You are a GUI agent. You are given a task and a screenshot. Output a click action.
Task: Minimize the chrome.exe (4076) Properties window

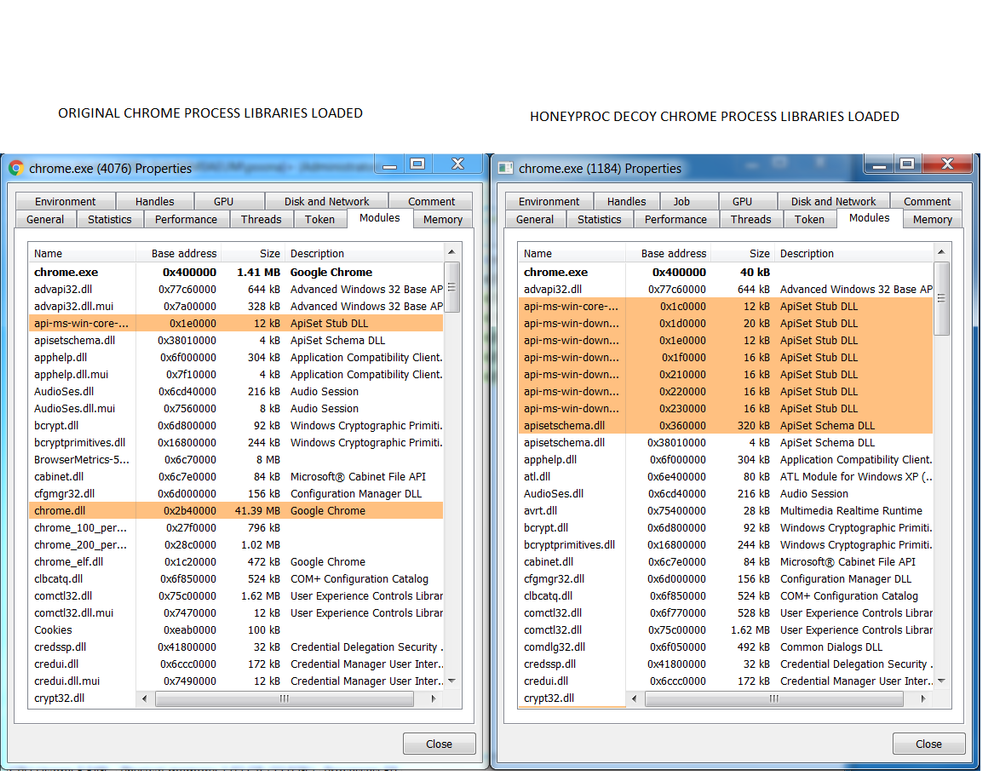[x=391, y=164]
